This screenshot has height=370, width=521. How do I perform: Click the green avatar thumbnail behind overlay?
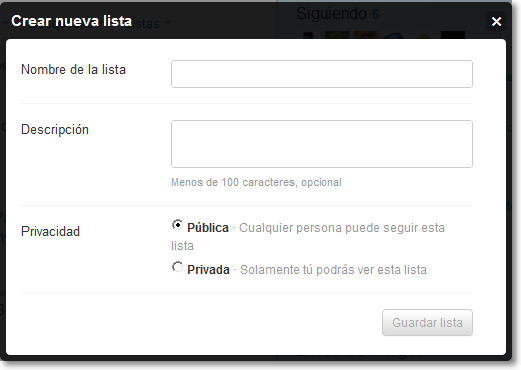click(337, 35)
